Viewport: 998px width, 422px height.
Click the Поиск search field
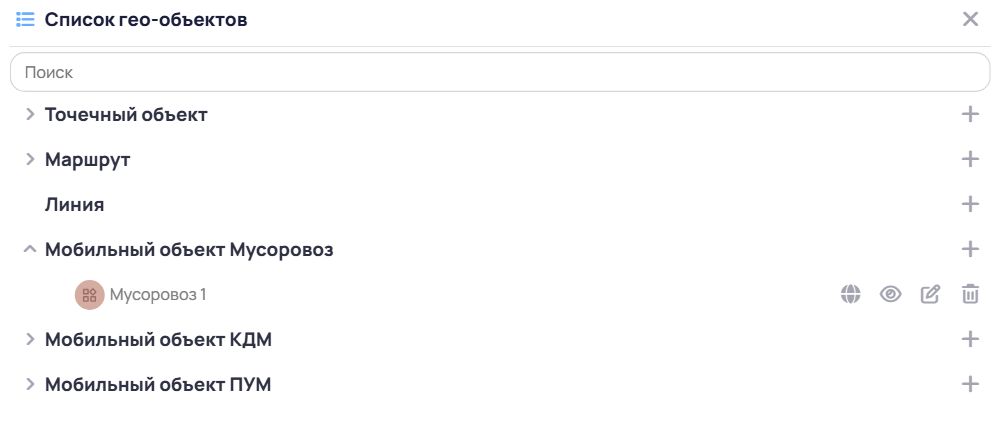click(500, 72)
